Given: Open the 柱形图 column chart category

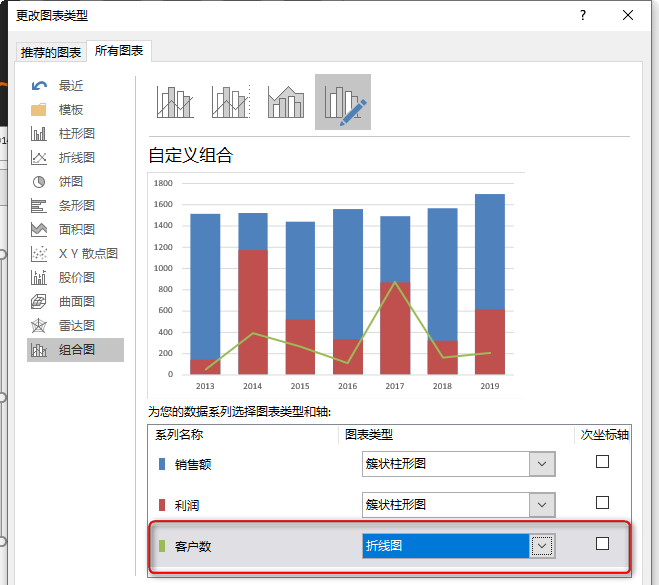Looking at the screenshot, I should [x=76, y=134].
